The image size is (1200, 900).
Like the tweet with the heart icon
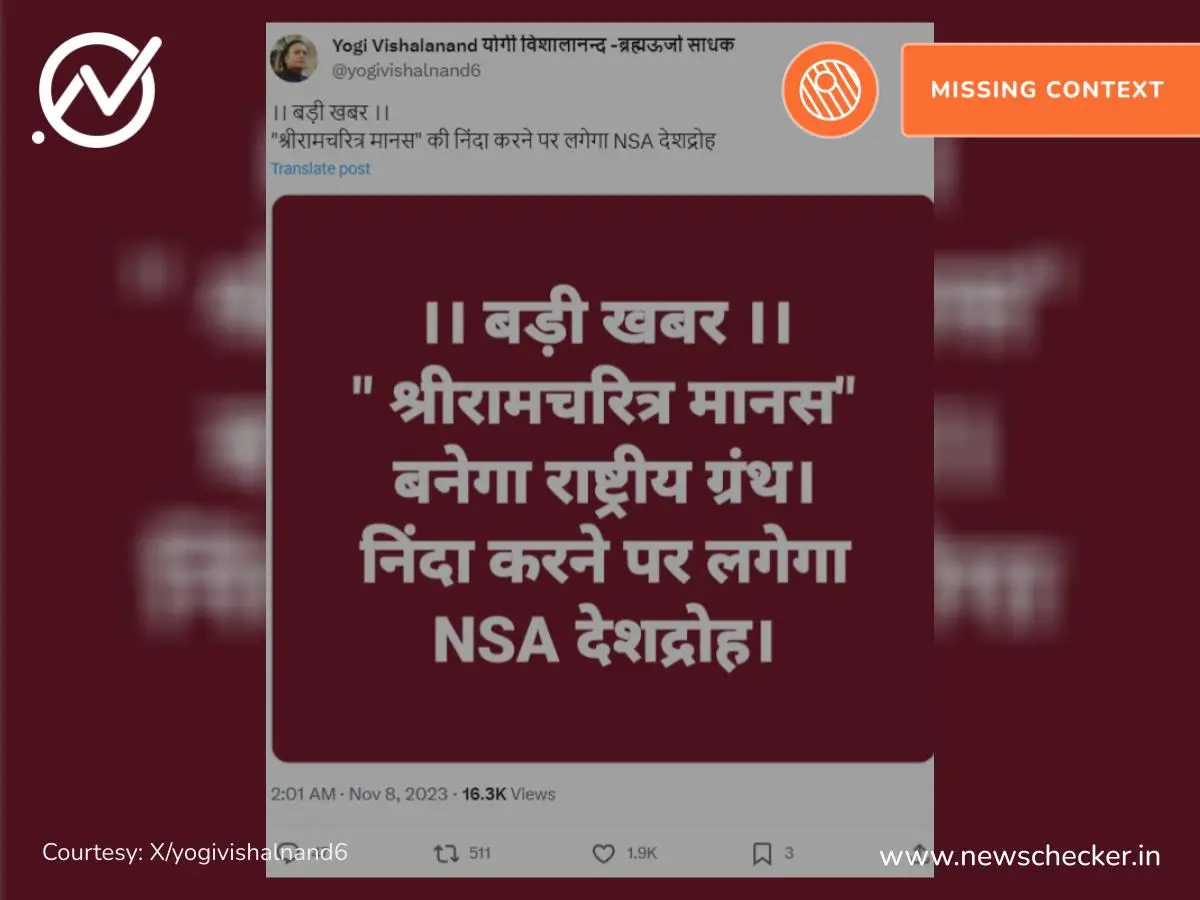tap(603, 853)
